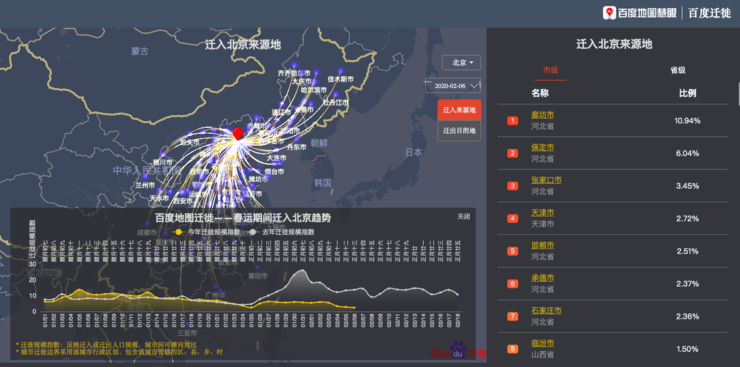Image resolution: width=740 pixels, height=367 pixels.
Task: Click the 3.45% ratio value
Action: tap(687, 186)
